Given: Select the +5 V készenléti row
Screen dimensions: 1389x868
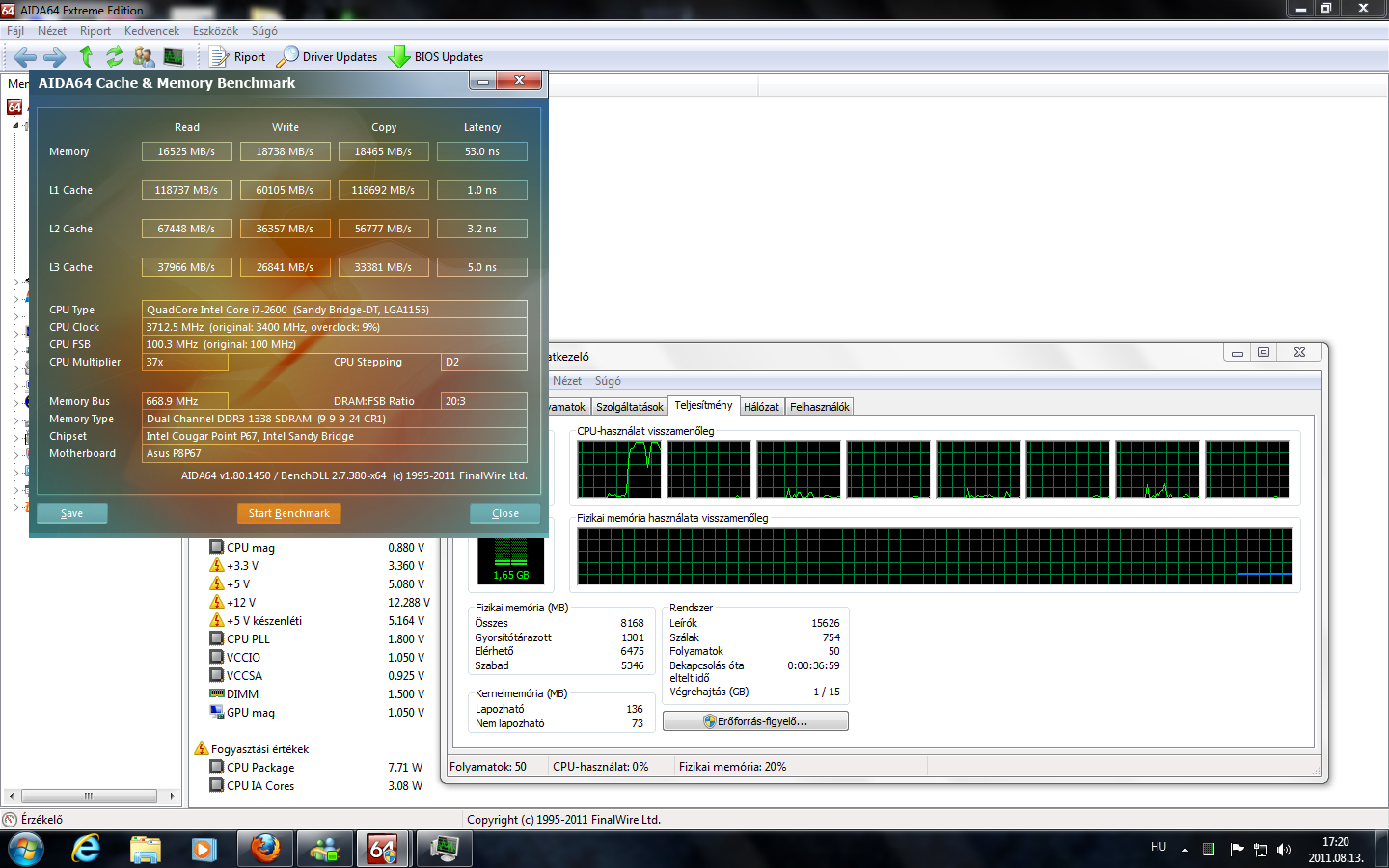Looking at the screenshot, I should tap(317, 621).
